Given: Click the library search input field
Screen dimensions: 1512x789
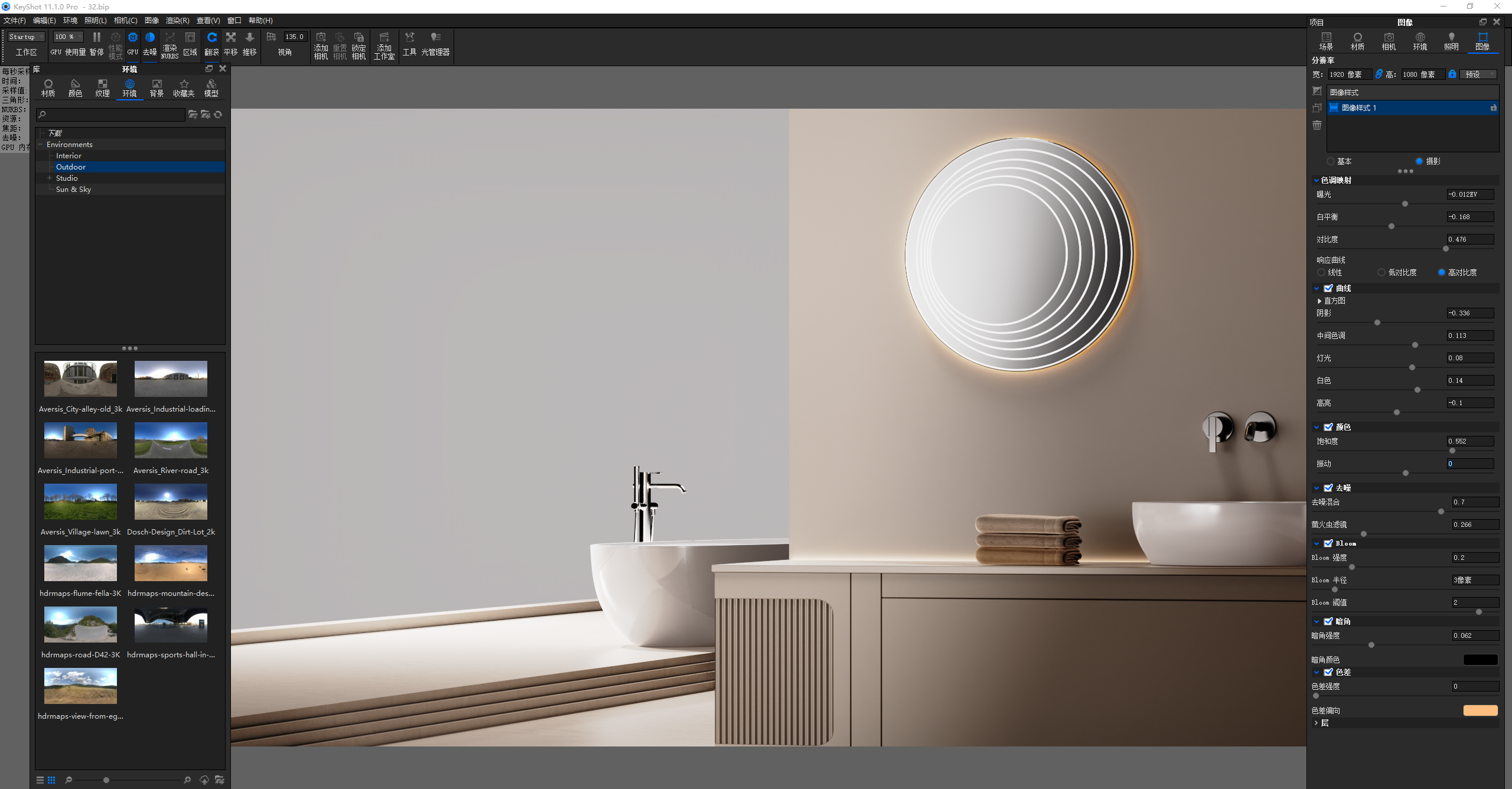Looking at the screenshot, I should (x=111, y=115).
